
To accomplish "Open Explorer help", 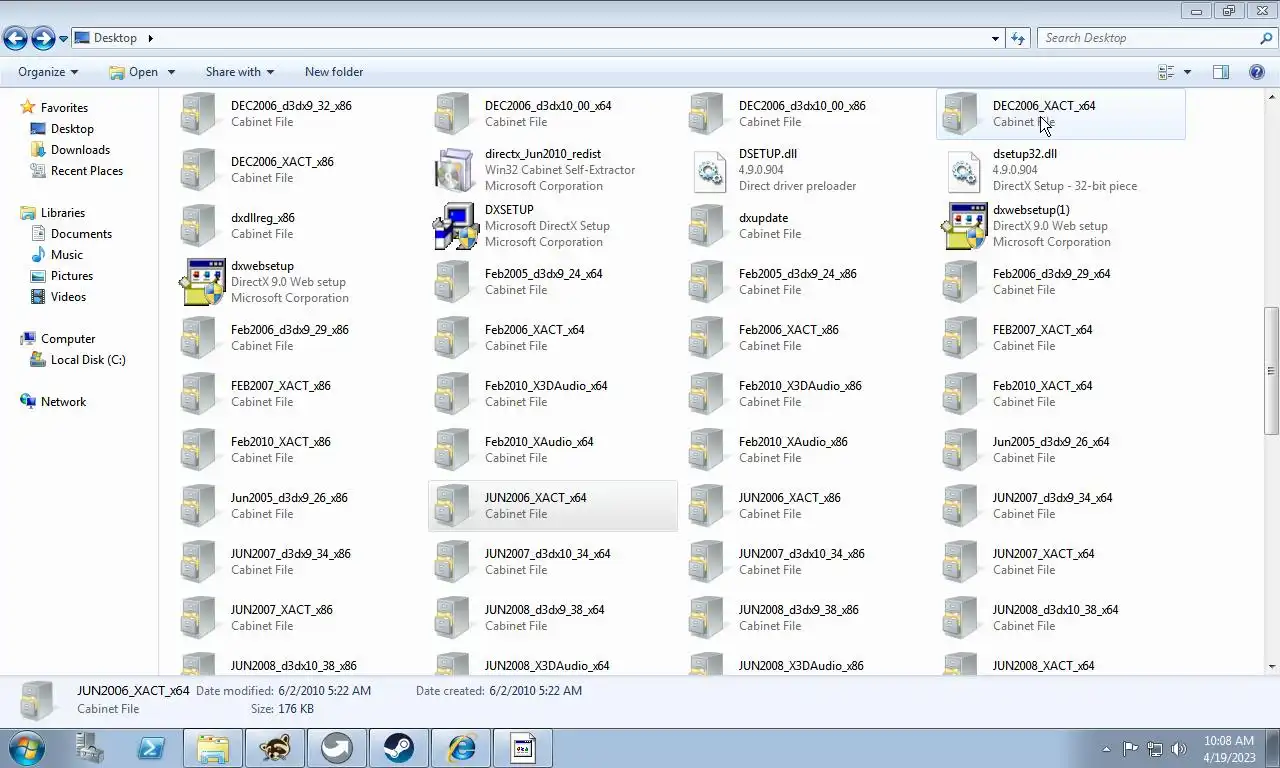I will point(1257,72).
